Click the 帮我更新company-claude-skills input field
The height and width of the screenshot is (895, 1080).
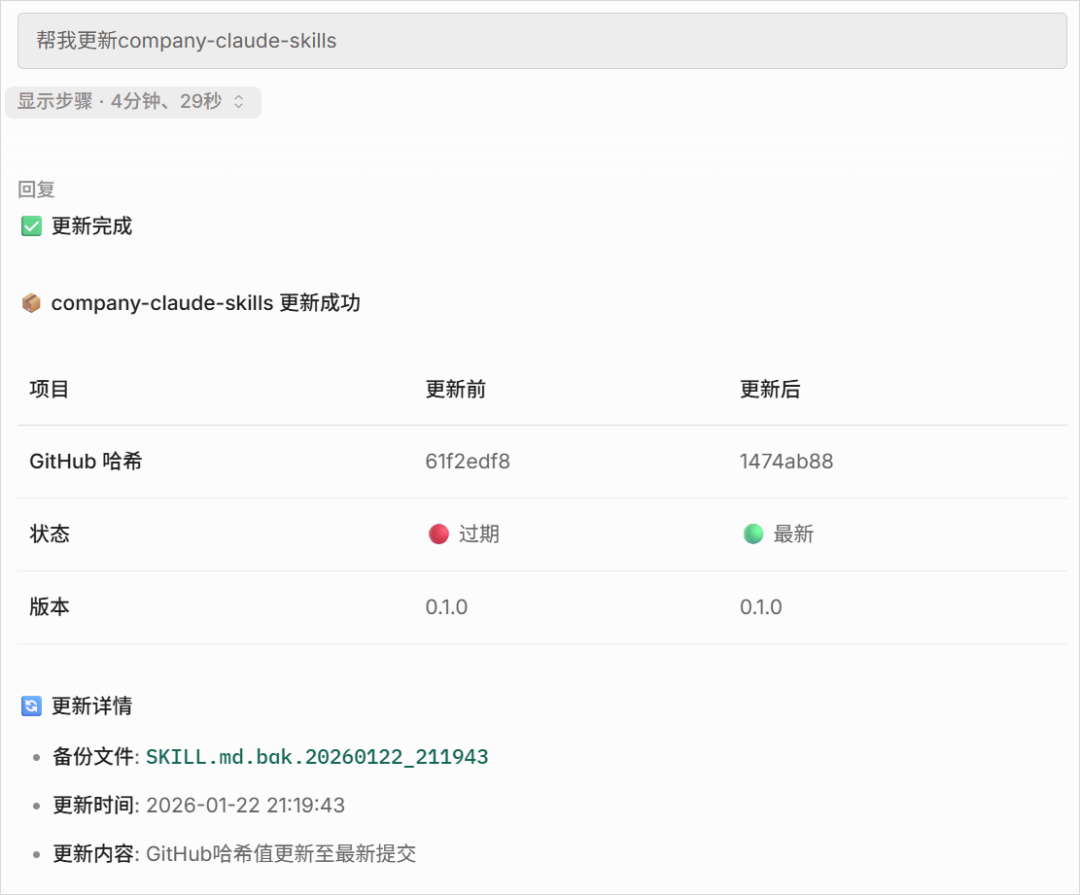[540, 40]
